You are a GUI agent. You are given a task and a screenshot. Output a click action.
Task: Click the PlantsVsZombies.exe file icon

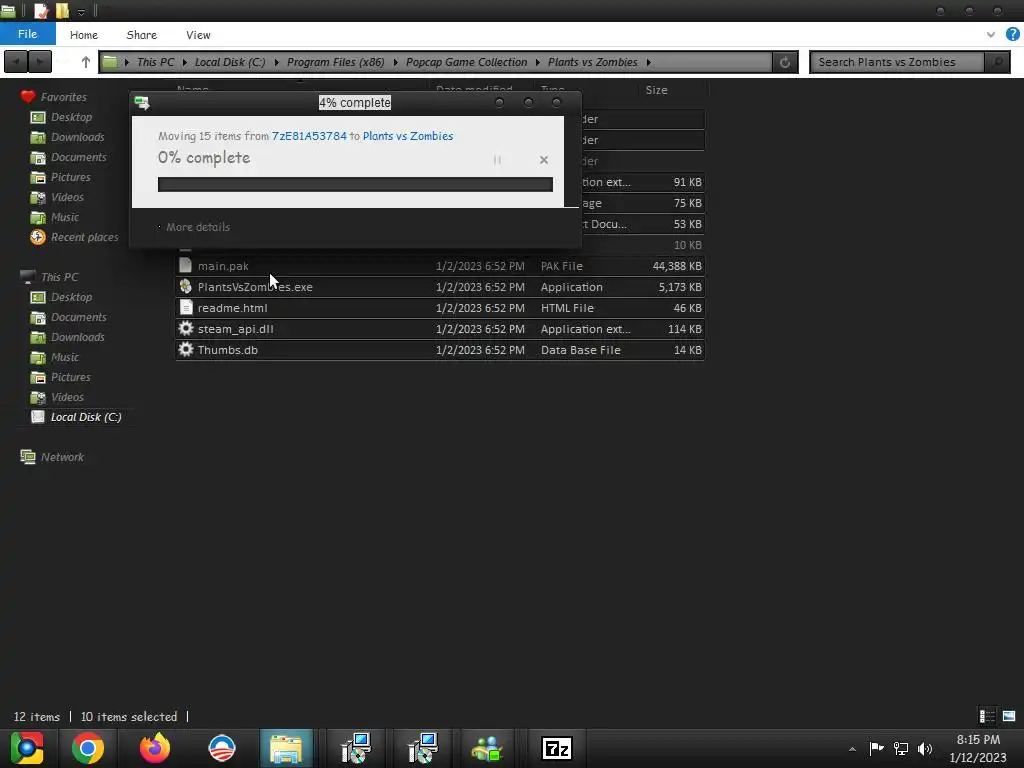[x=185, y=286]
